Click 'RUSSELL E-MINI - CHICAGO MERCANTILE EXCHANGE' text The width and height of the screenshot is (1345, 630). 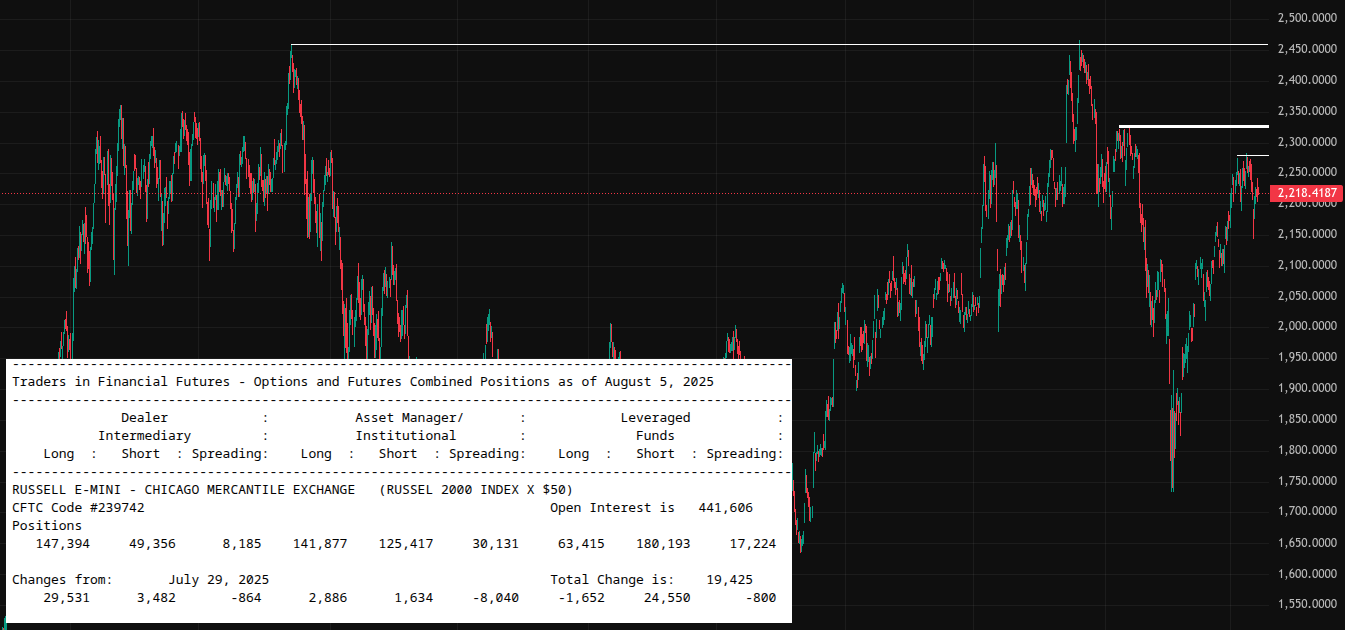point(183,489)
